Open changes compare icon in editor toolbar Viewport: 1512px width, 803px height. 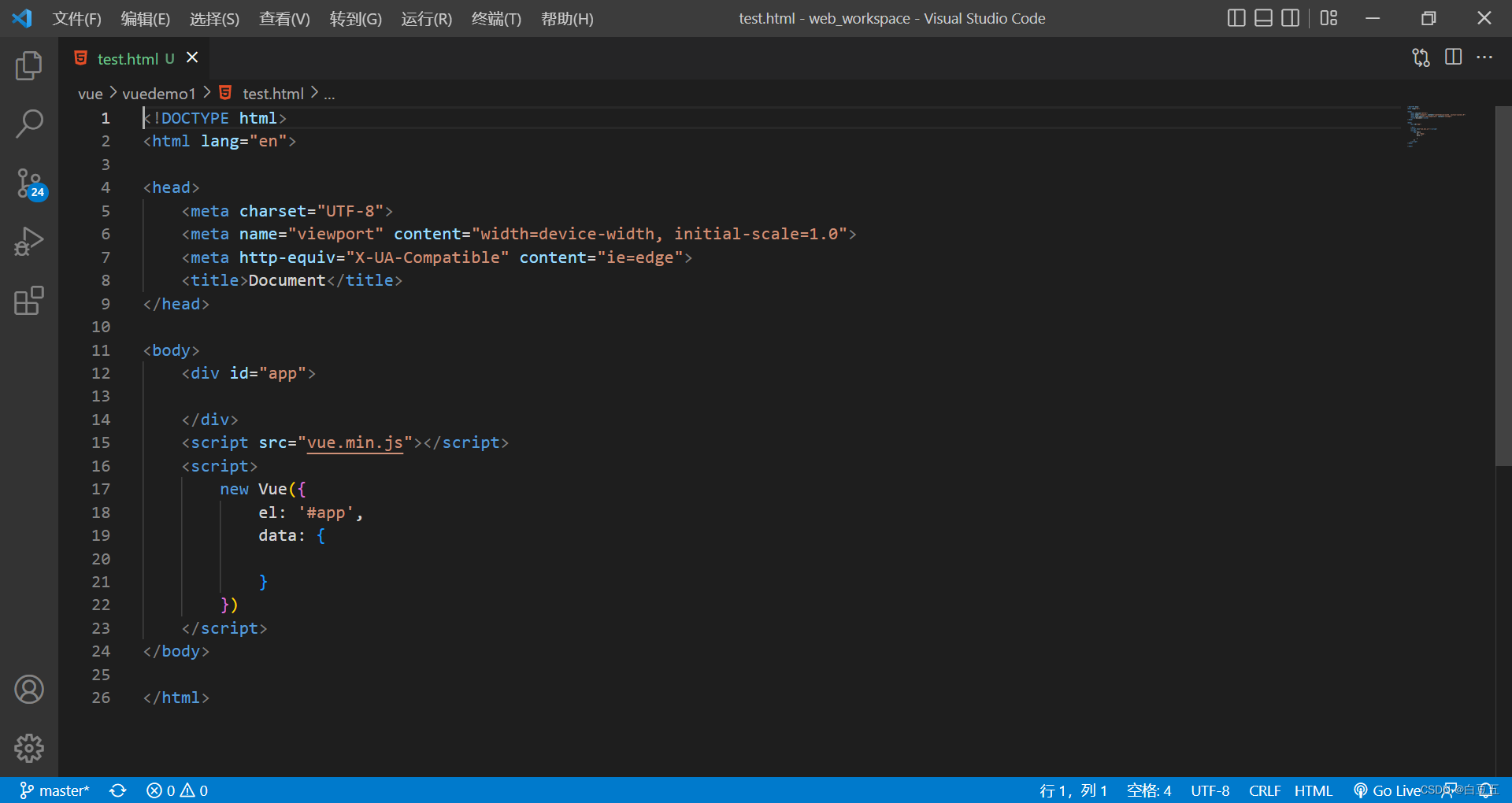tap(1421, 57)
